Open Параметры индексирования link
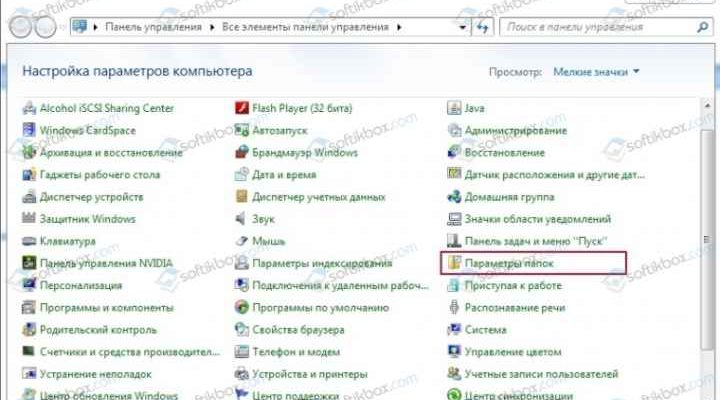 point(322,264)
